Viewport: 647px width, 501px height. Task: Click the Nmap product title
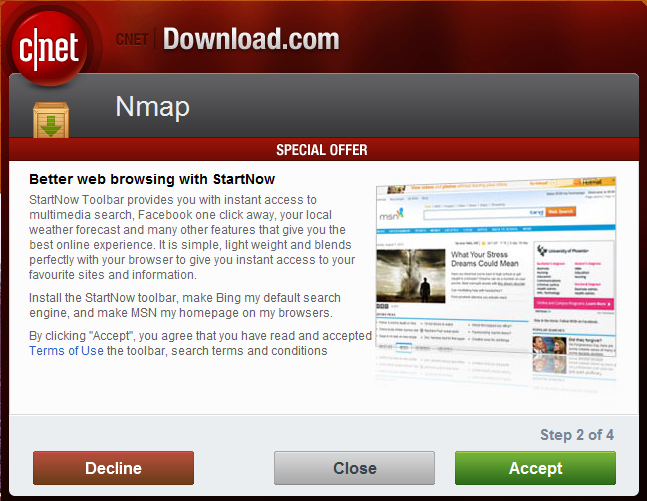152,107
